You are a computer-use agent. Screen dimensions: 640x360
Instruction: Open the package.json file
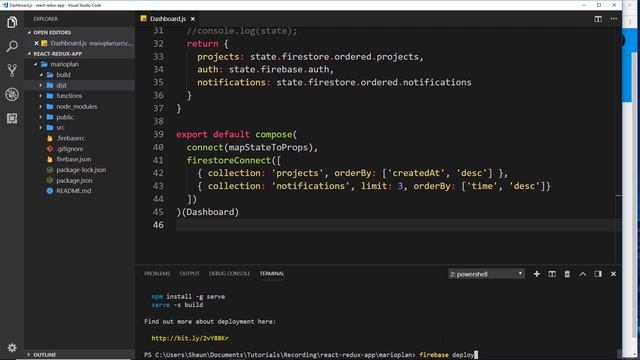pos(74,180)
